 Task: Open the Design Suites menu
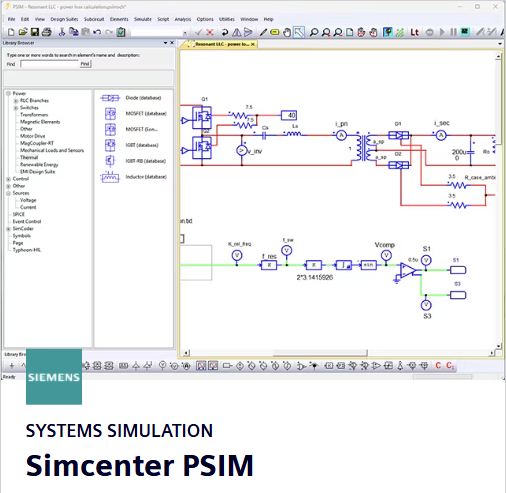pyautogui.click(x=64, y=19)
